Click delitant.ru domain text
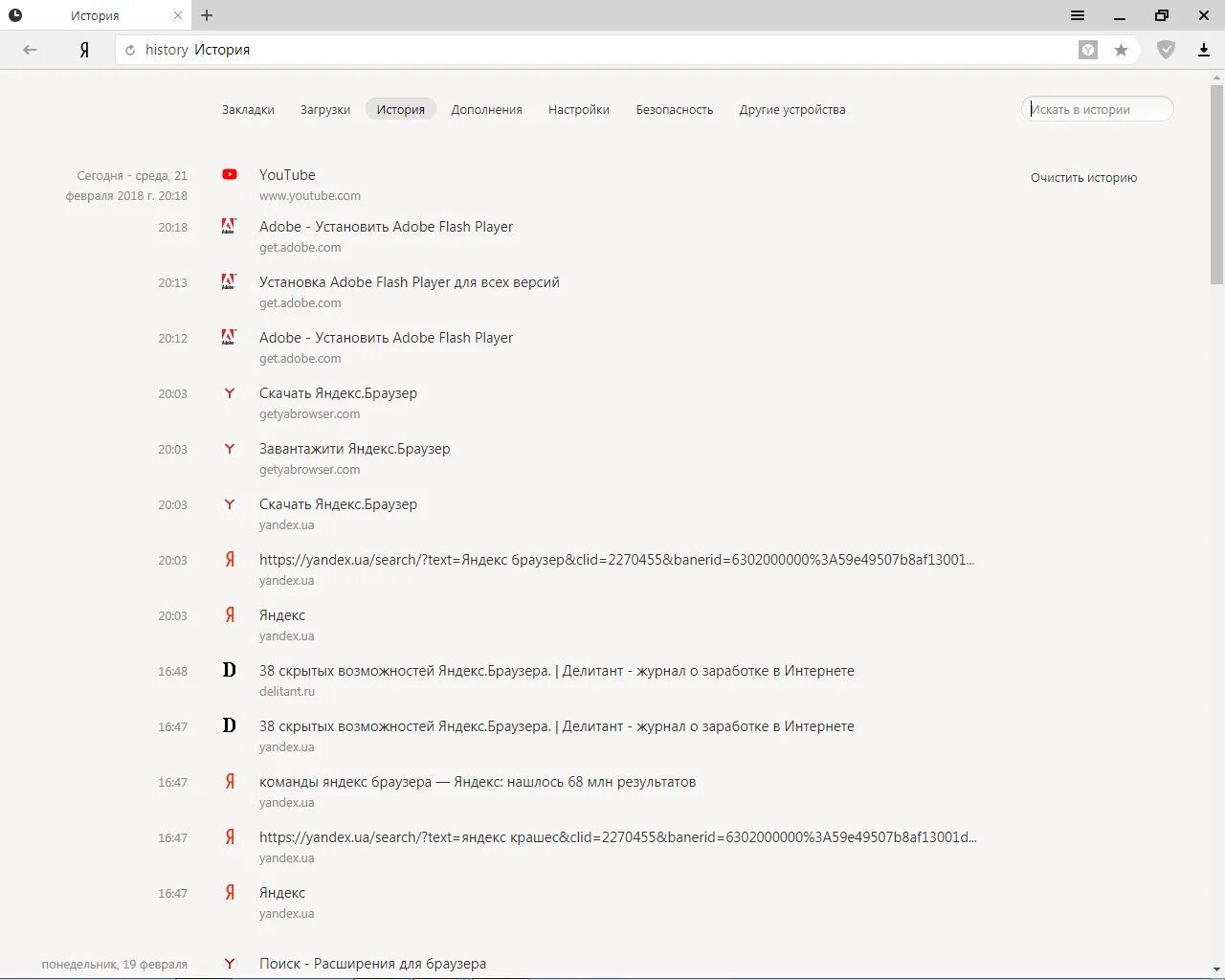 click(287, 691)
